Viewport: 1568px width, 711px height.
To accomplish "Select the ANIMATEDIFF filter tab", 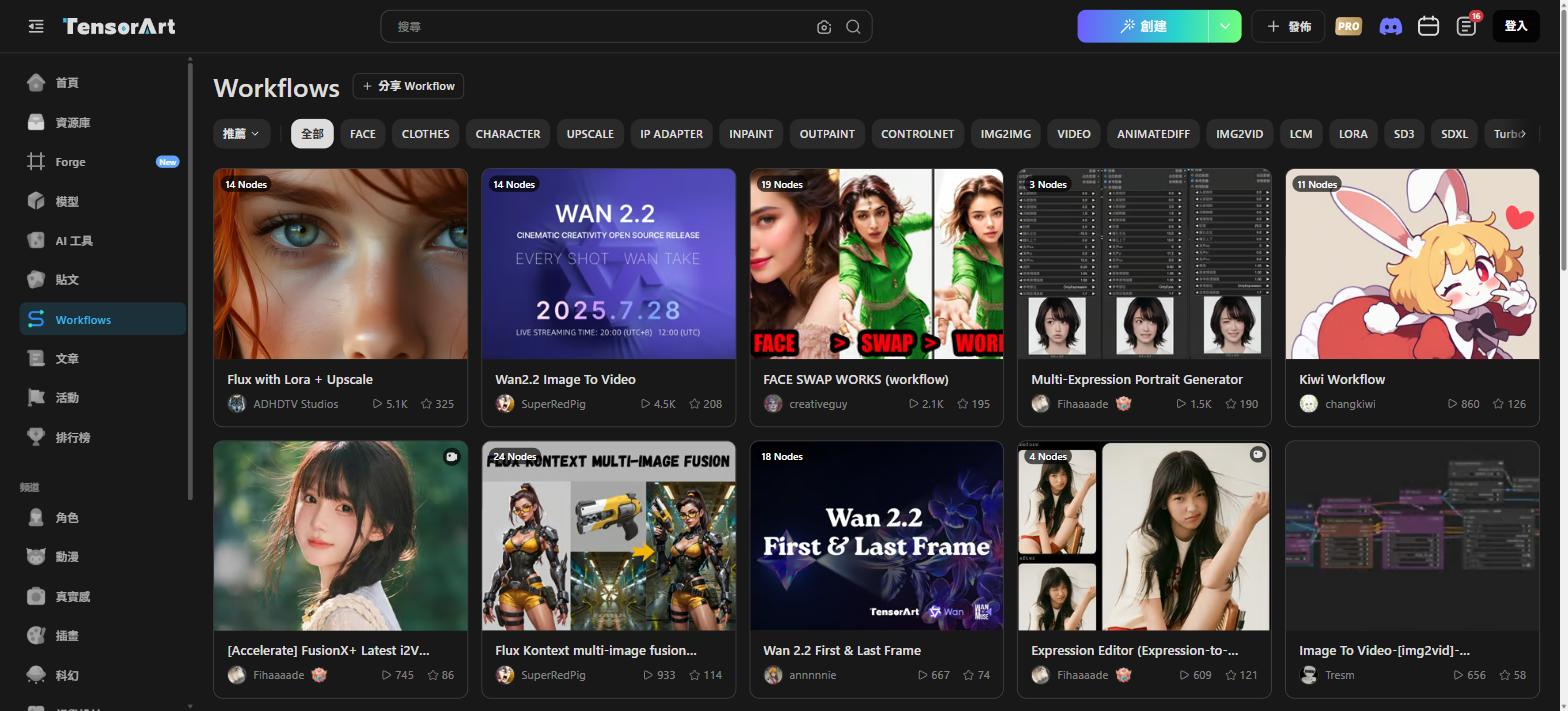I will 1153,134.
